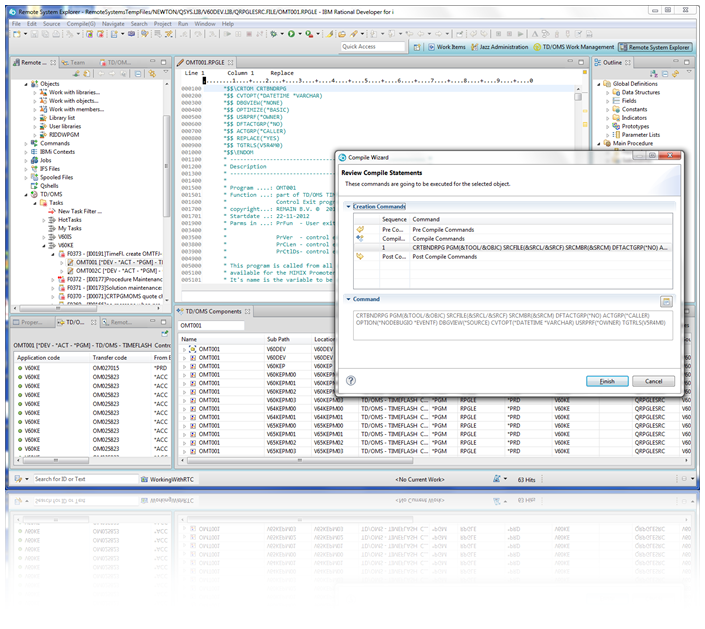Select transfer code OM027015 row
This screenshot has width=705, height=629.
click(x=94, y=368)
